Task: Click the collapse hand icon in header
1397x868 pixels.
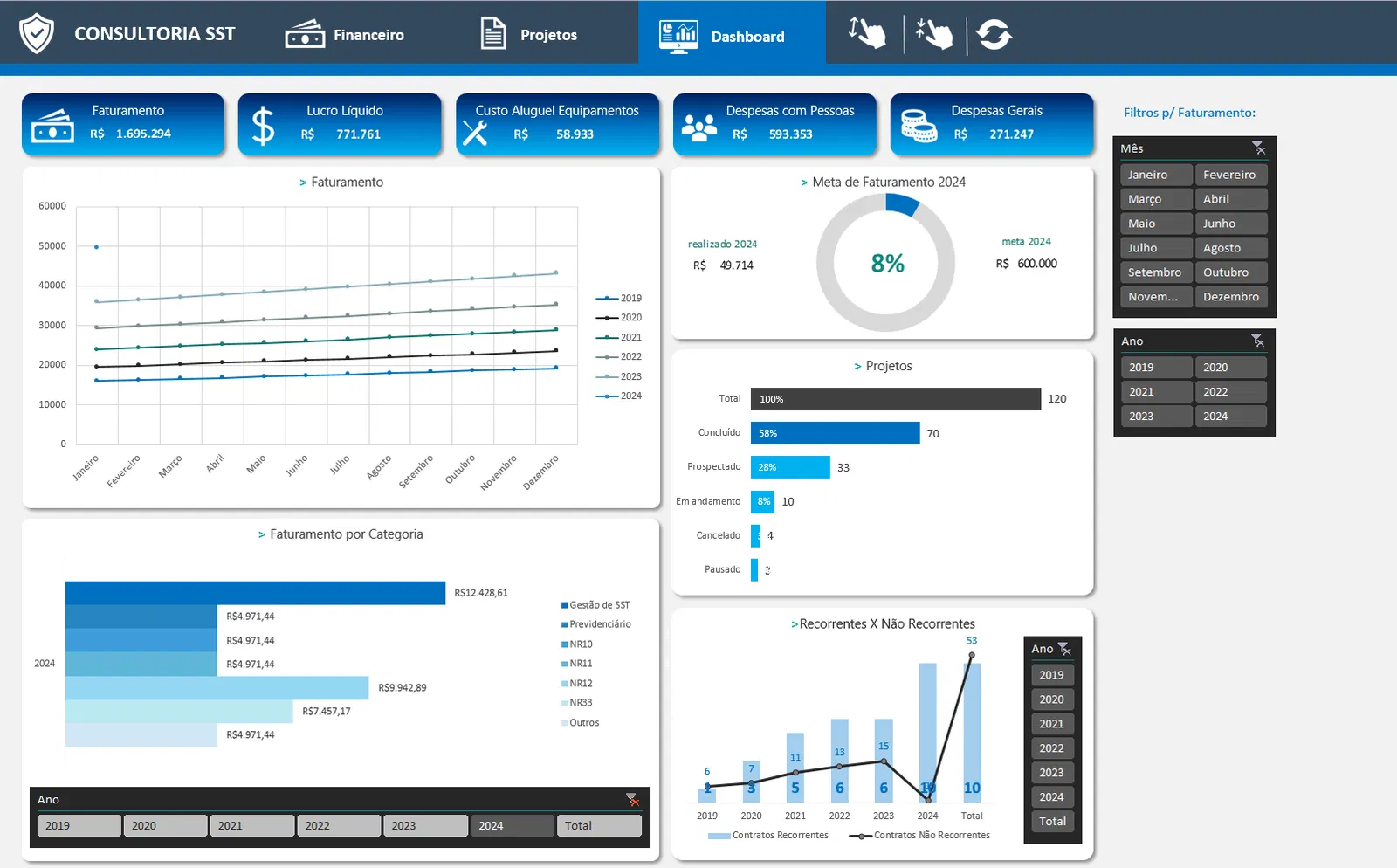Action: pos(934,34)
